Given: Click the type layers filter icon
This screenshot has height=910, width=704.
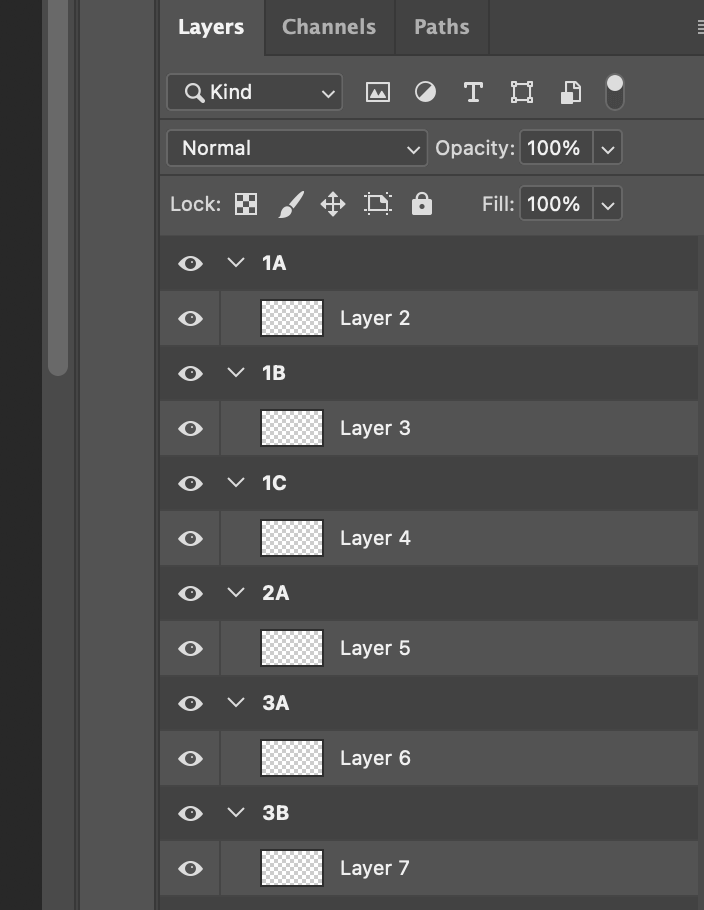Looking at the screenshot, I should (473, 91).
